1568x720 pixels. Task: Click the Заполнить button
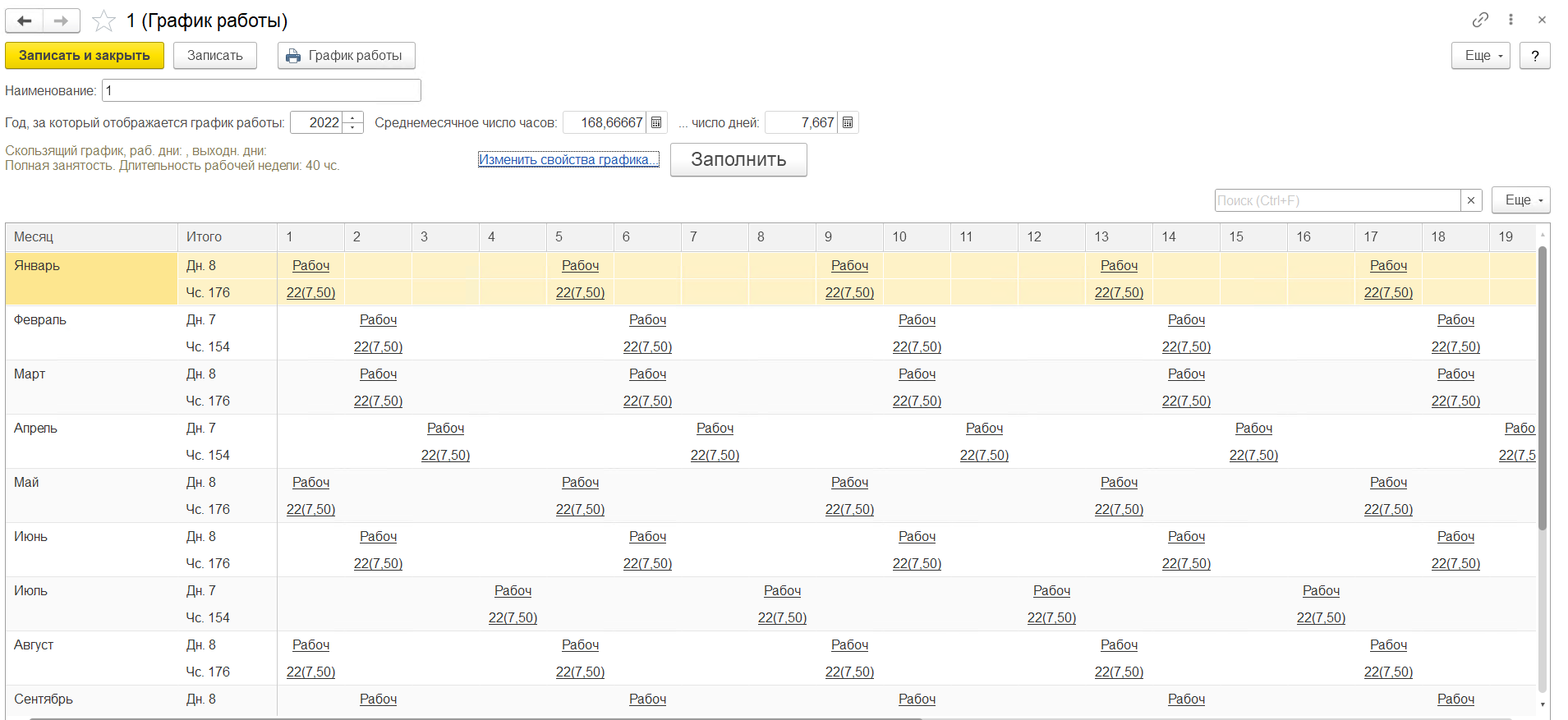click(x=738, y=160)
